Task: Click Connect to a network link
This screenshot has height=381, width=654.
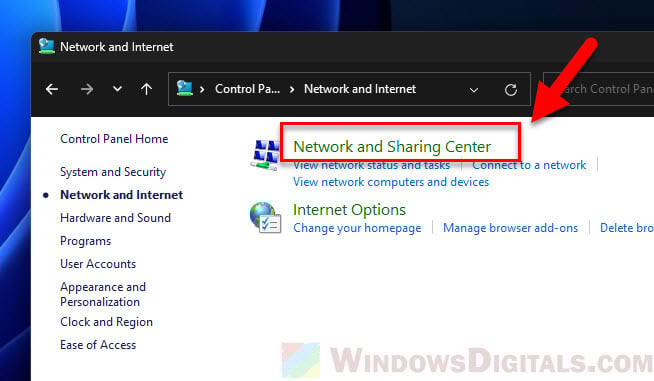Action: [x=529, y=165]
